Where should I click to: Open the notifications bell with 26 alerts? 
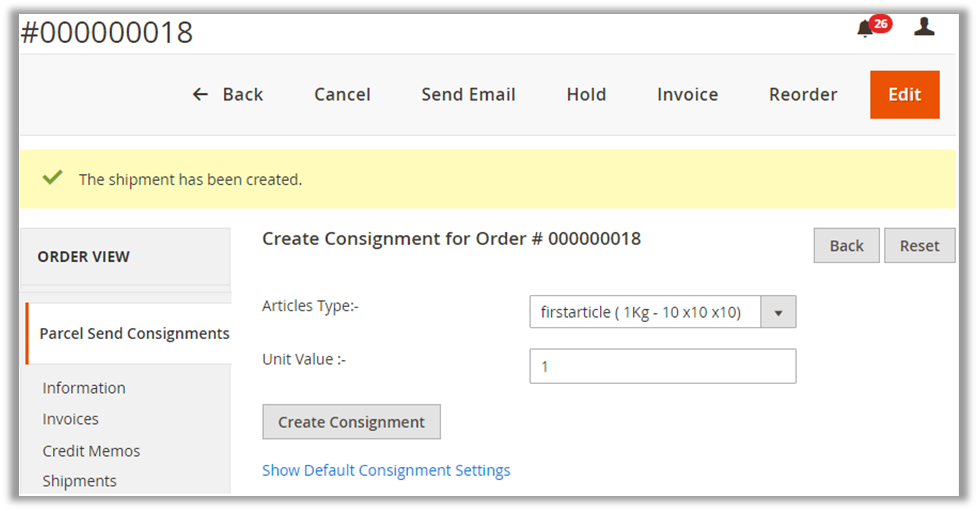(x=866, y=29)
